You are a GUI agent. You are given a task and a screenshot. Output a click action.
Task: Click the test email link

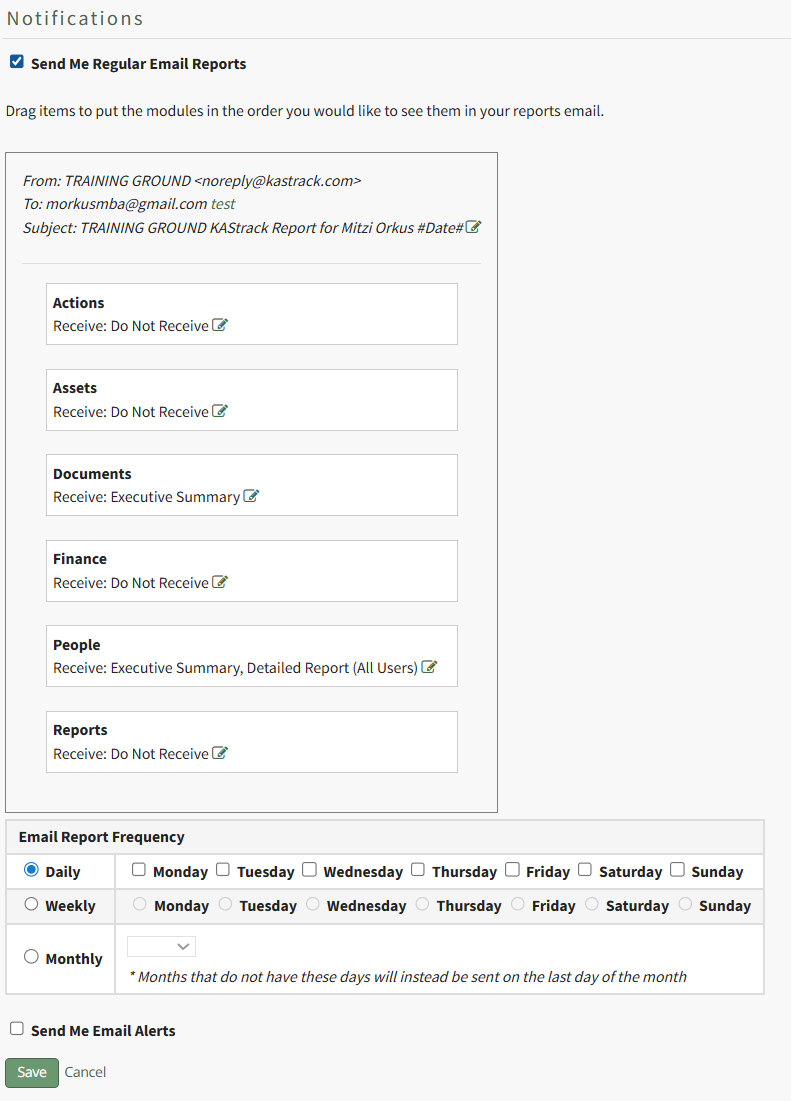click(223, 203)
